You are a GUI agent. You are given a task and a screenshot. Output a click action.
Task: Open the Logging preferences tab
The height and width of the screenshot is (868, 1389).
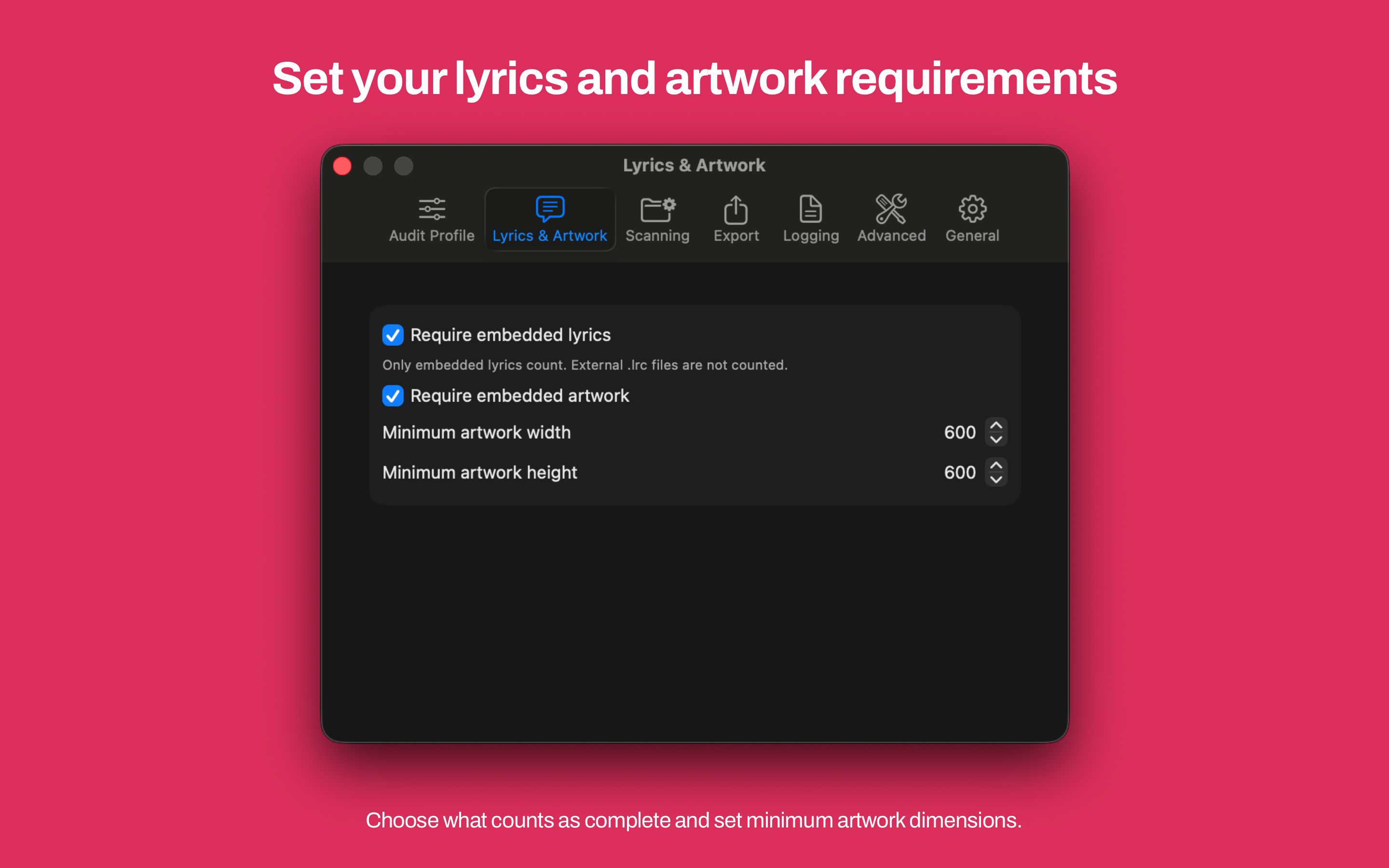click(810, 219)
